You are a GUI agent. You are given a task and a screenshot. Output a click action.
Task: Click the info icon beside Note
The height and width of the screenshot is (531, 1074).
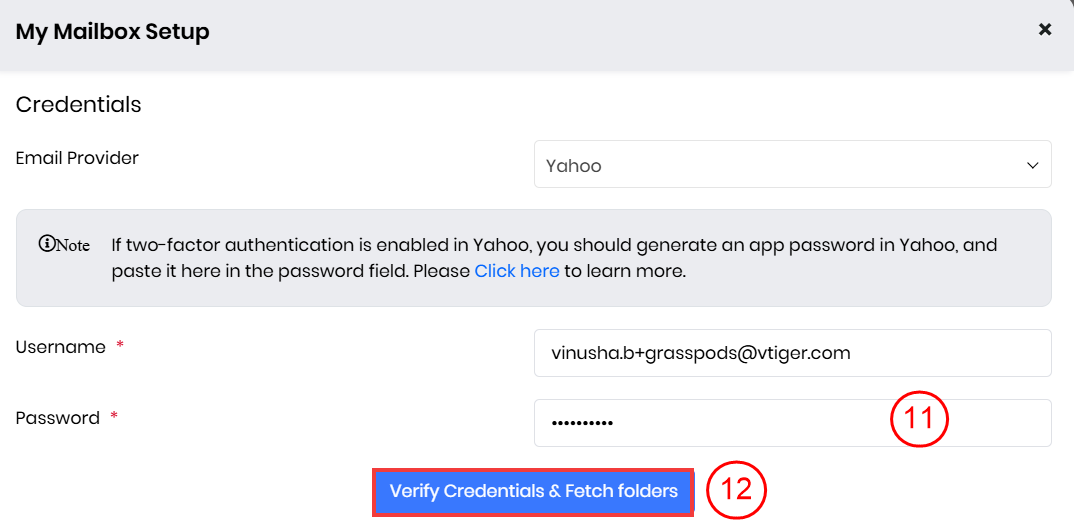45,244
